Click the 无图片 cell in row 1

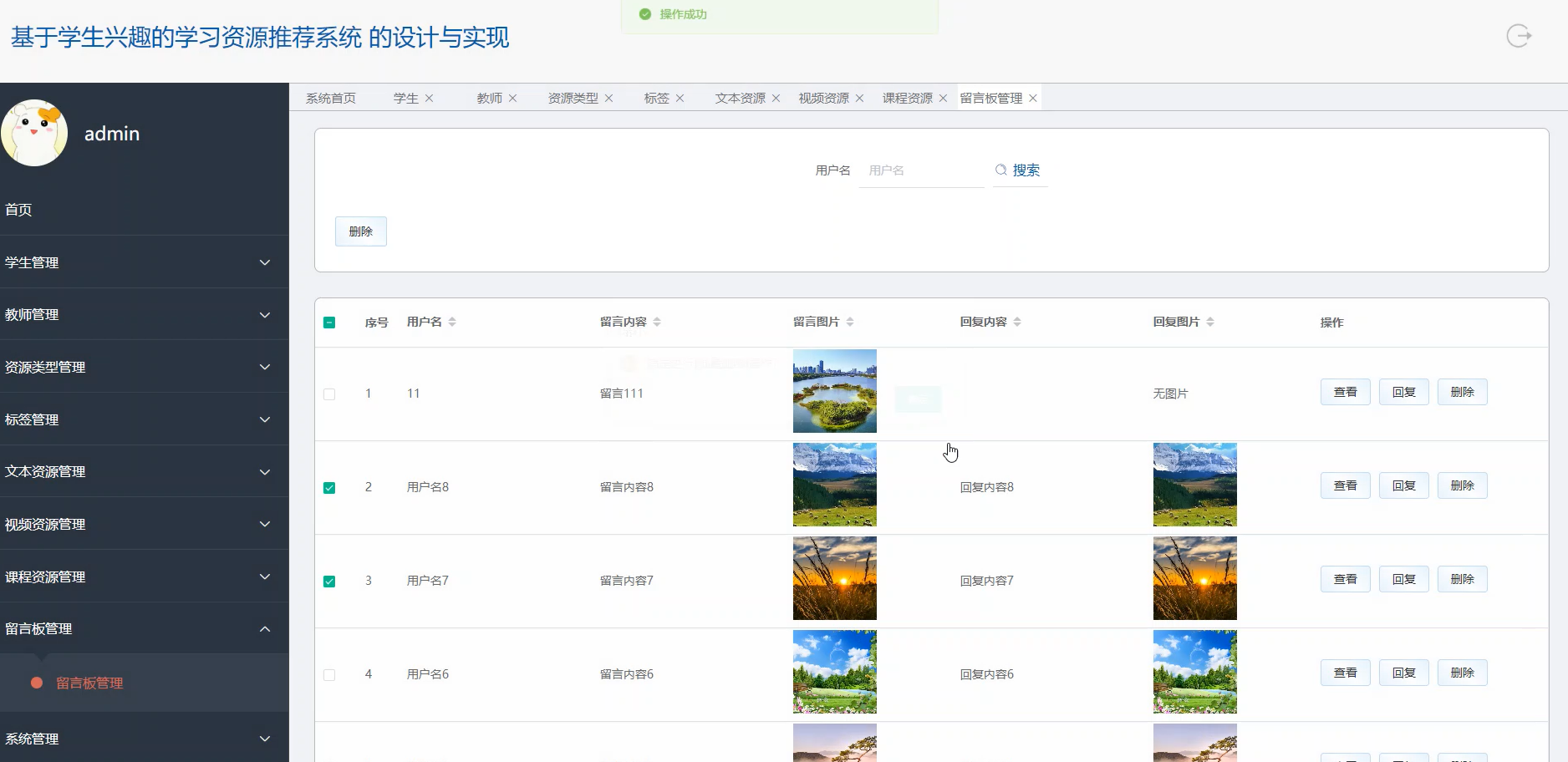click(x=1170, y=394)
